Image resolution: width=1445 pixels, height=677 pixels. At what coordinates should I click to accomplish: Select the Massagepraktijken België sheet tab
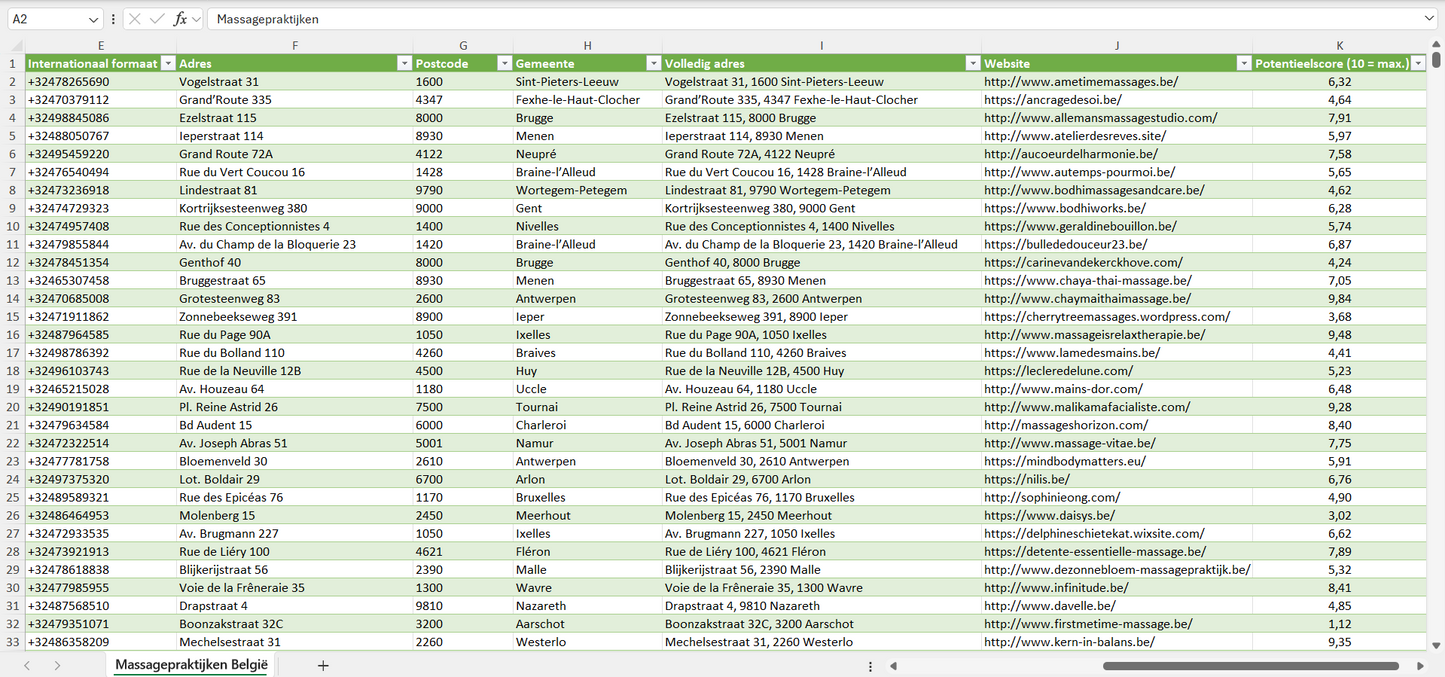[x=191, y=666]
